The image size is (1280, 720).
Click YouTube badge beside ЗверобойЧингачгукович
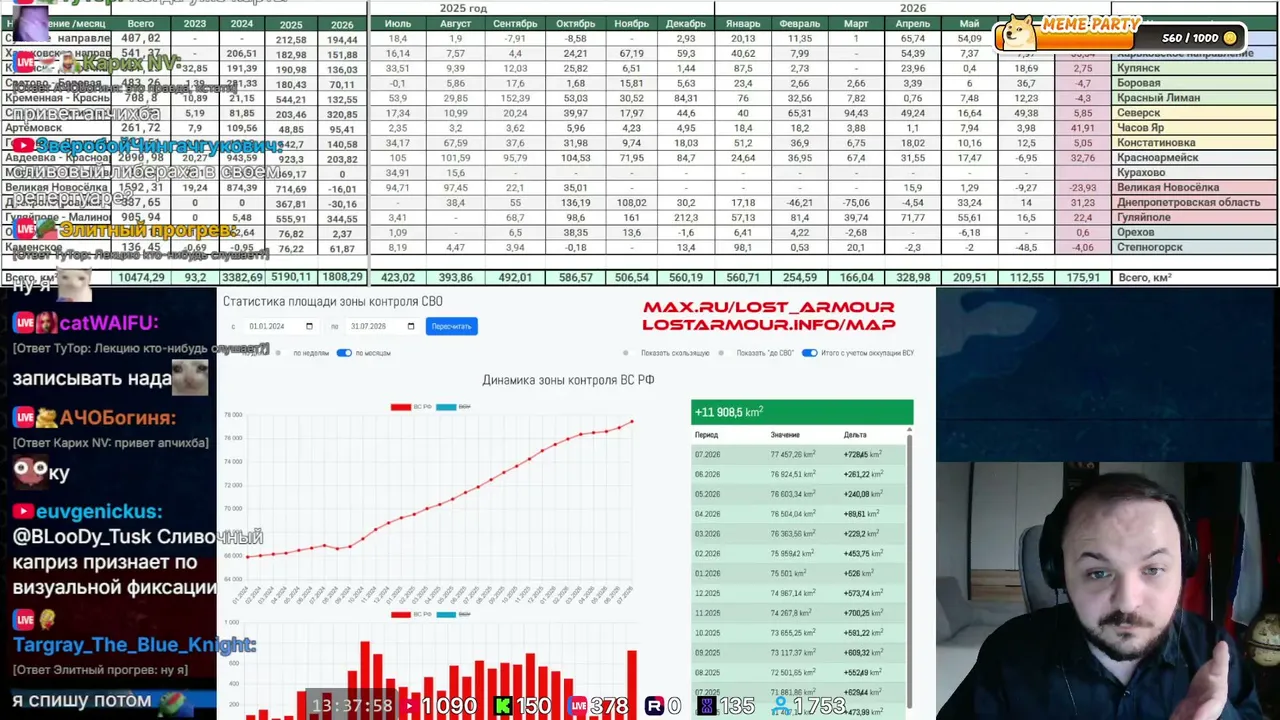pyautogui.click(x=22, y=146)
